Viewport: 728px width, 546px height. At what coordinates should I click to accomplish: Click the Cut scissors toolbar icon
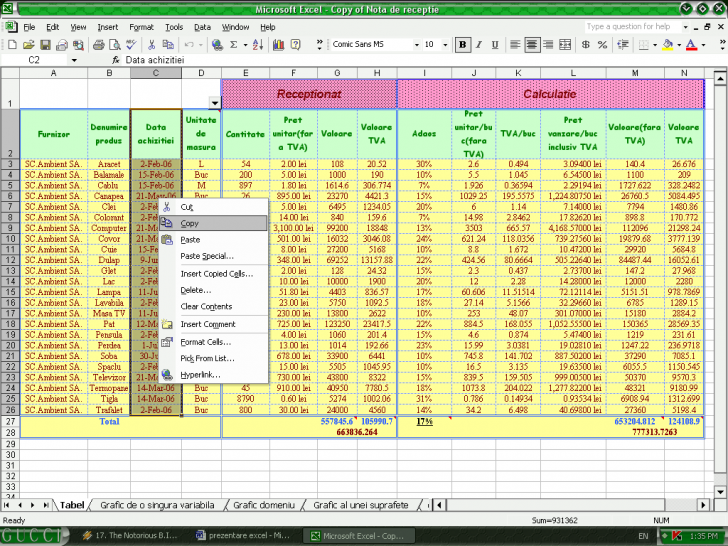click(x=151, y=45)
